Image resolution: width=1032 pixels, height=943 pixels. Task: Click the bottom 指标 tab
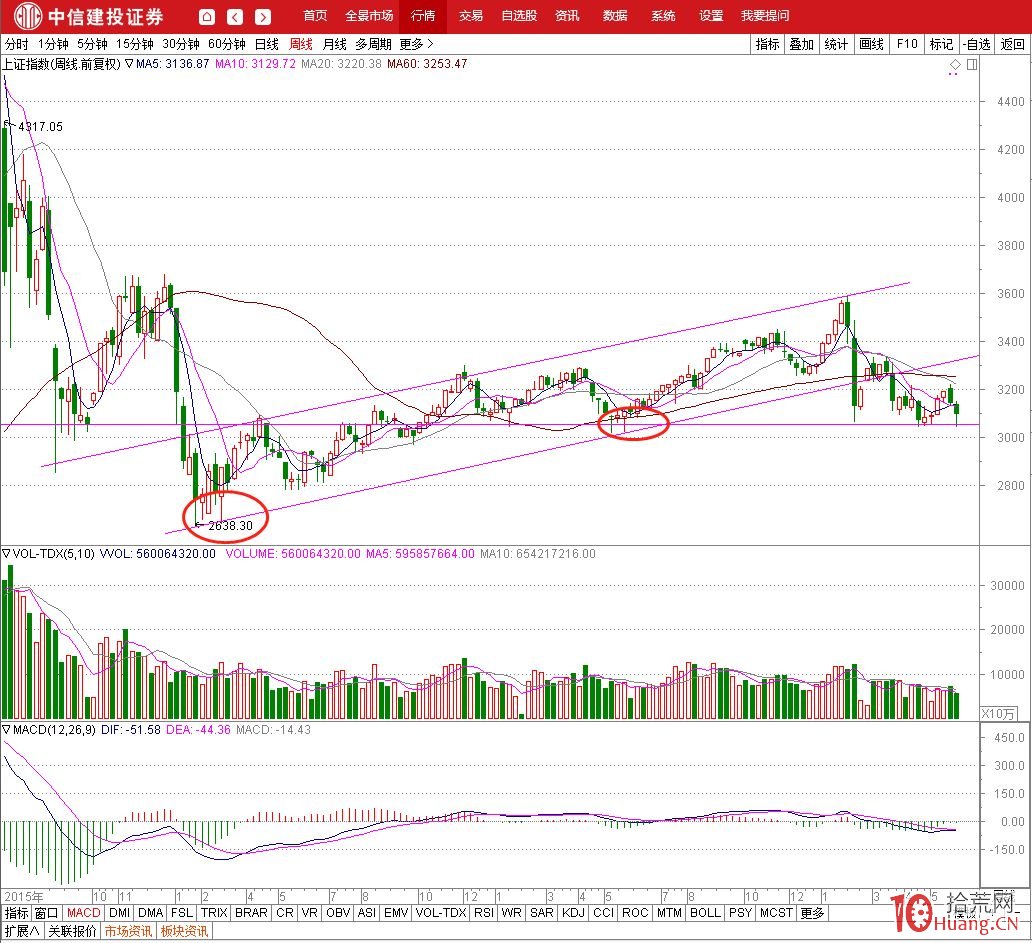pos(16,913)
